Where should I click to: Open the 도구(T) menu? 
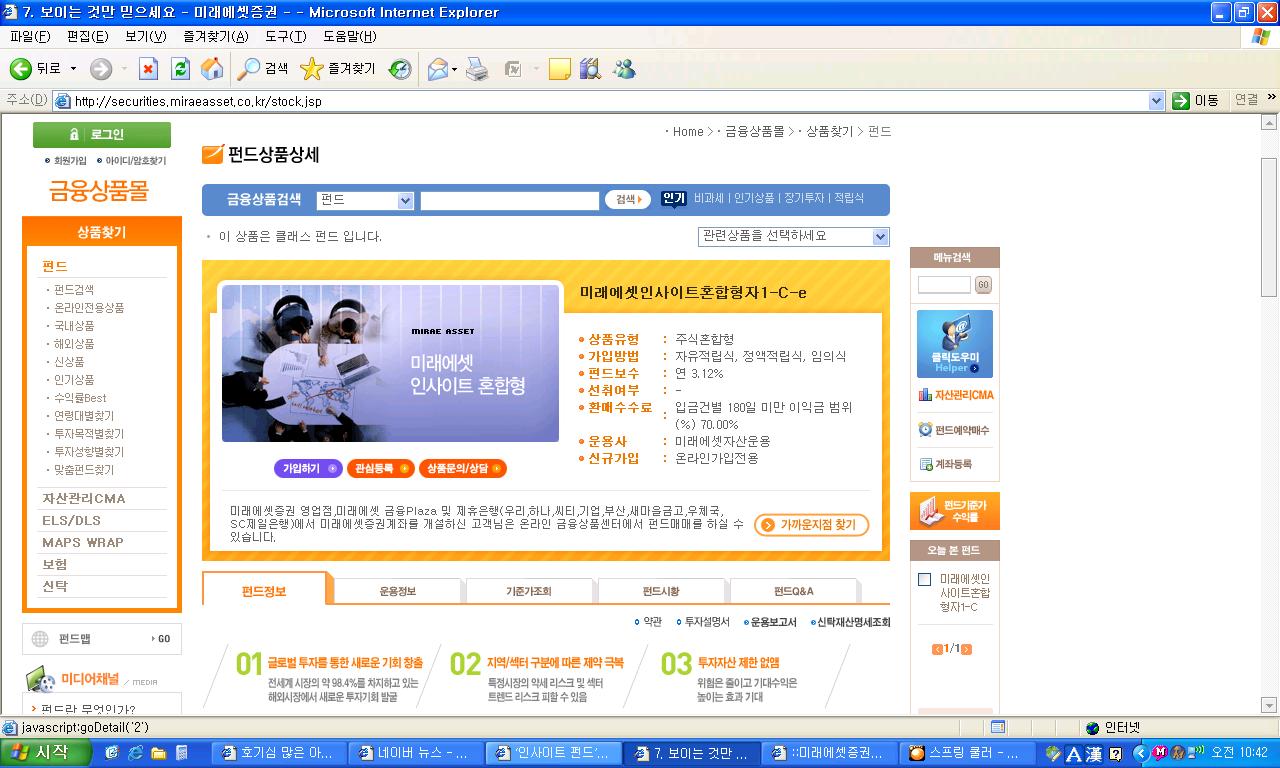point(285,37)
